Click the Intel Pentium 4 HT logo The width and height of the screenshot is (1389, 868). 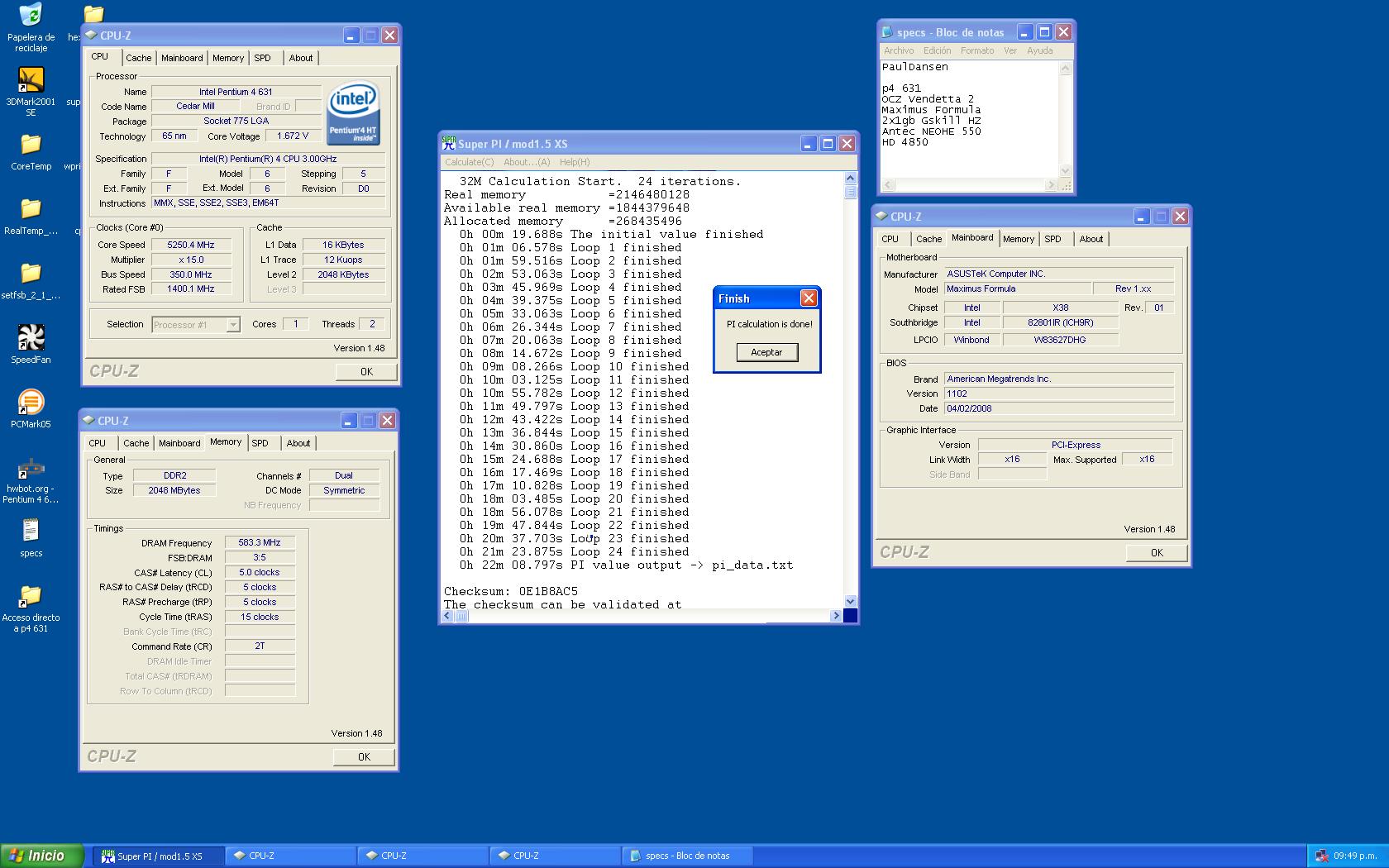(x=354, y=112)
